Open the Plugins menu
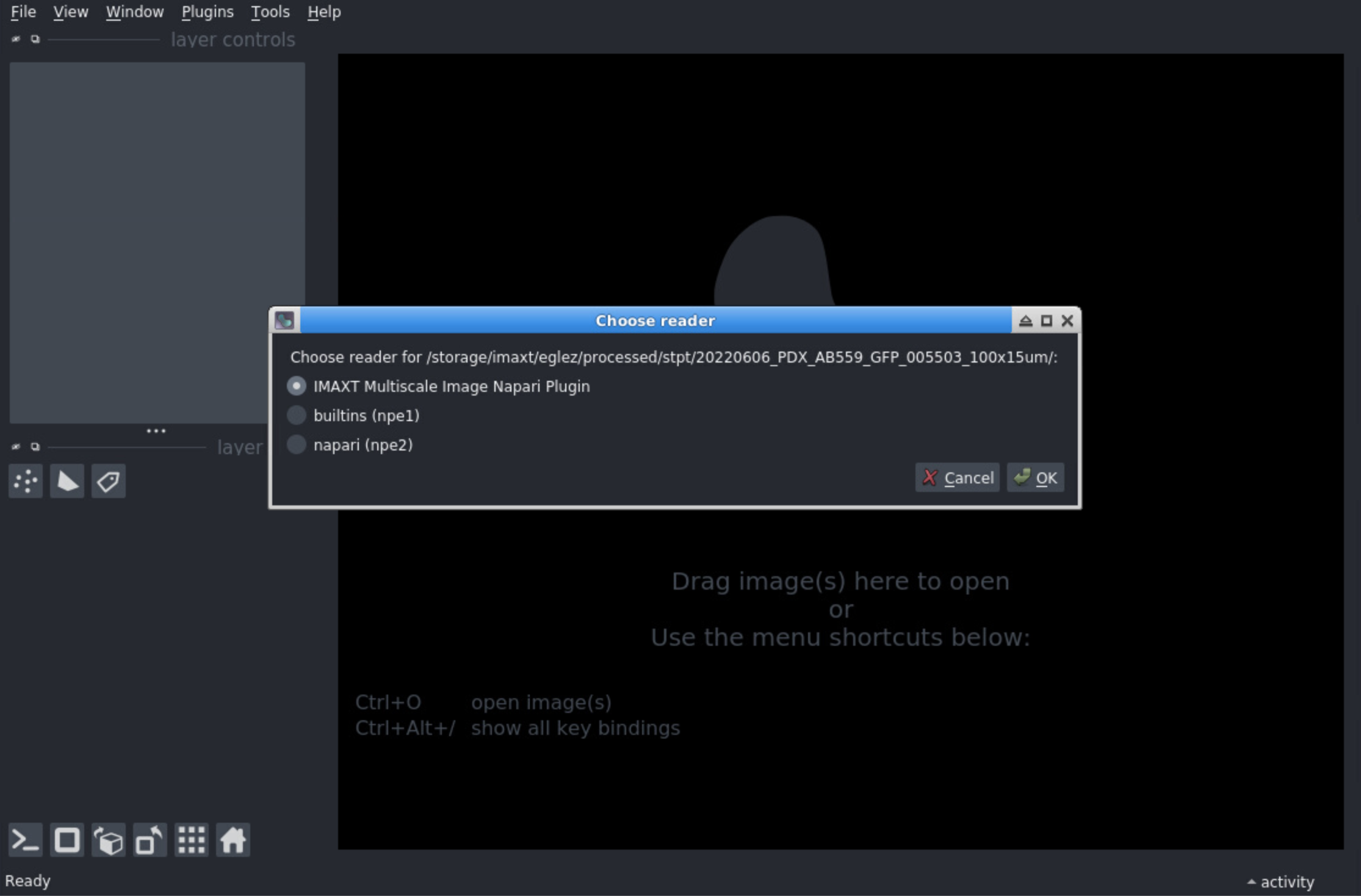This screenshot has height=896, width=1361. tap(208, 12)
